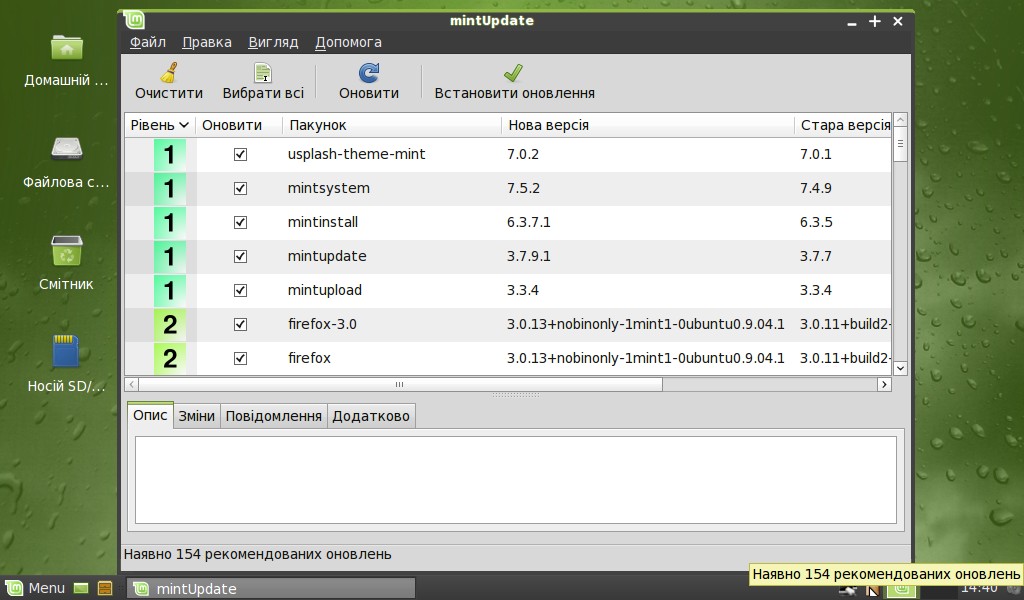Screen dimensions: 1024x600
Task: Click level 2 badge of firefox row
Action: tap(170, 358)
